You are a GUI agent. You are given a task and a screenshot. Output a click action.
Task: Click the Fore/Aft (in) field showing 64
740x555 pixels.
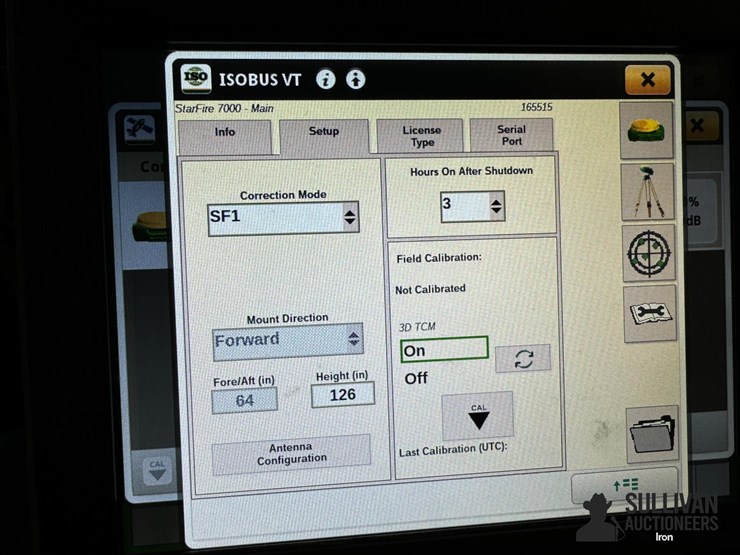244,401
